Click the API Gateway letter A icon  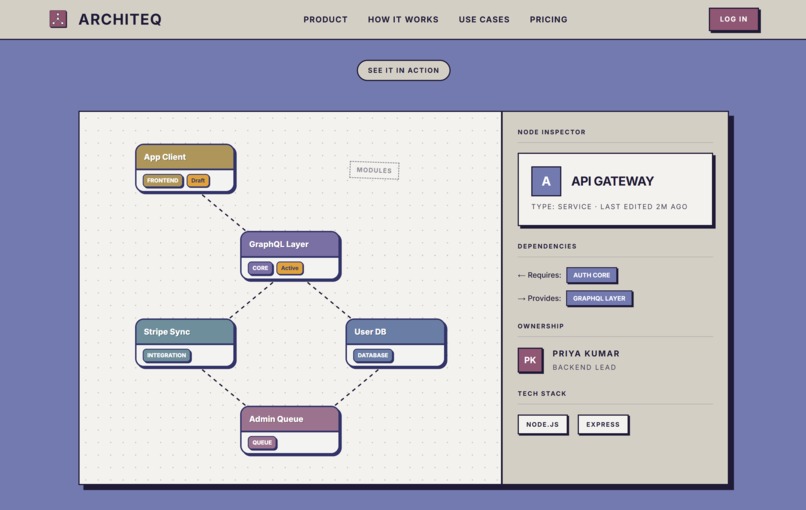point(546,181)
